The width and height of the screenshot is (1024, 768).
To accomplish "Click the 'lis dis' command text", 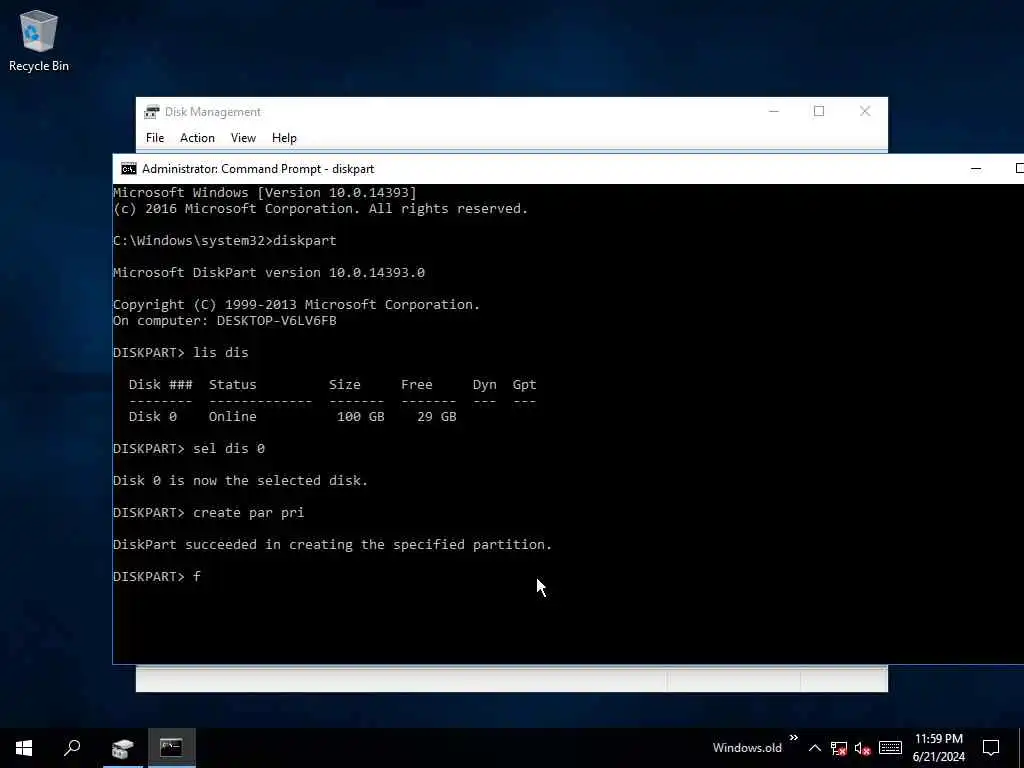I will point(221,353).
